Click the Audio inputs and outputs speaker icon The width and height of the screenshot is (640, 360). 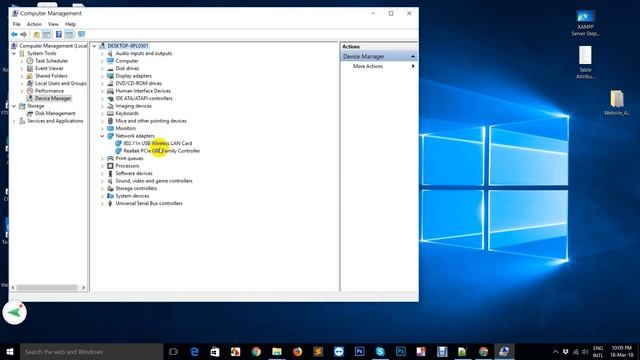click(x=110, y=53)
